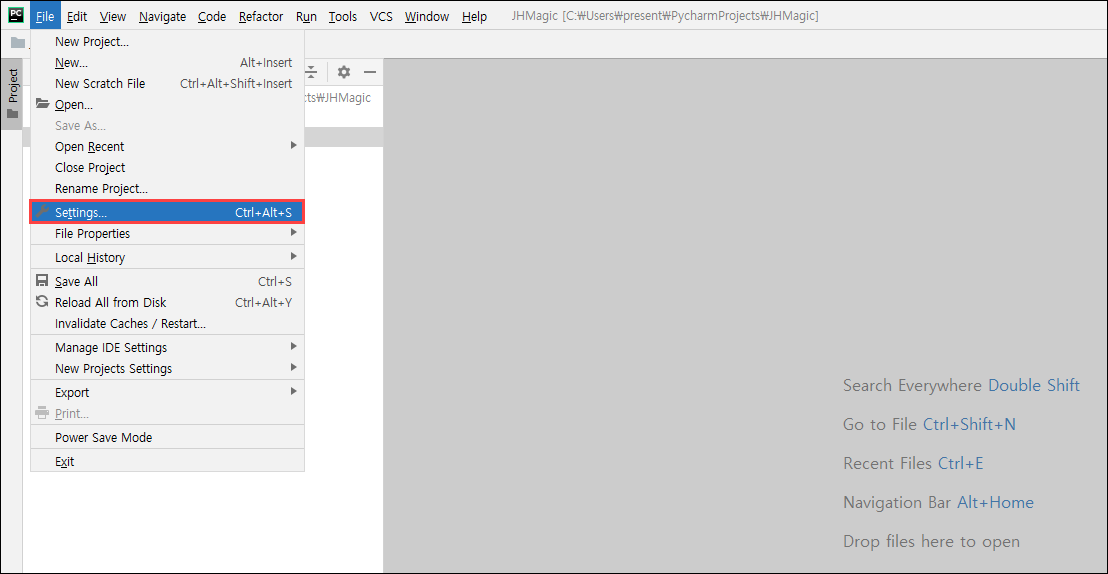Expand the New Projects Settings submenu
1108x574 pixels.
pos(167,368)
